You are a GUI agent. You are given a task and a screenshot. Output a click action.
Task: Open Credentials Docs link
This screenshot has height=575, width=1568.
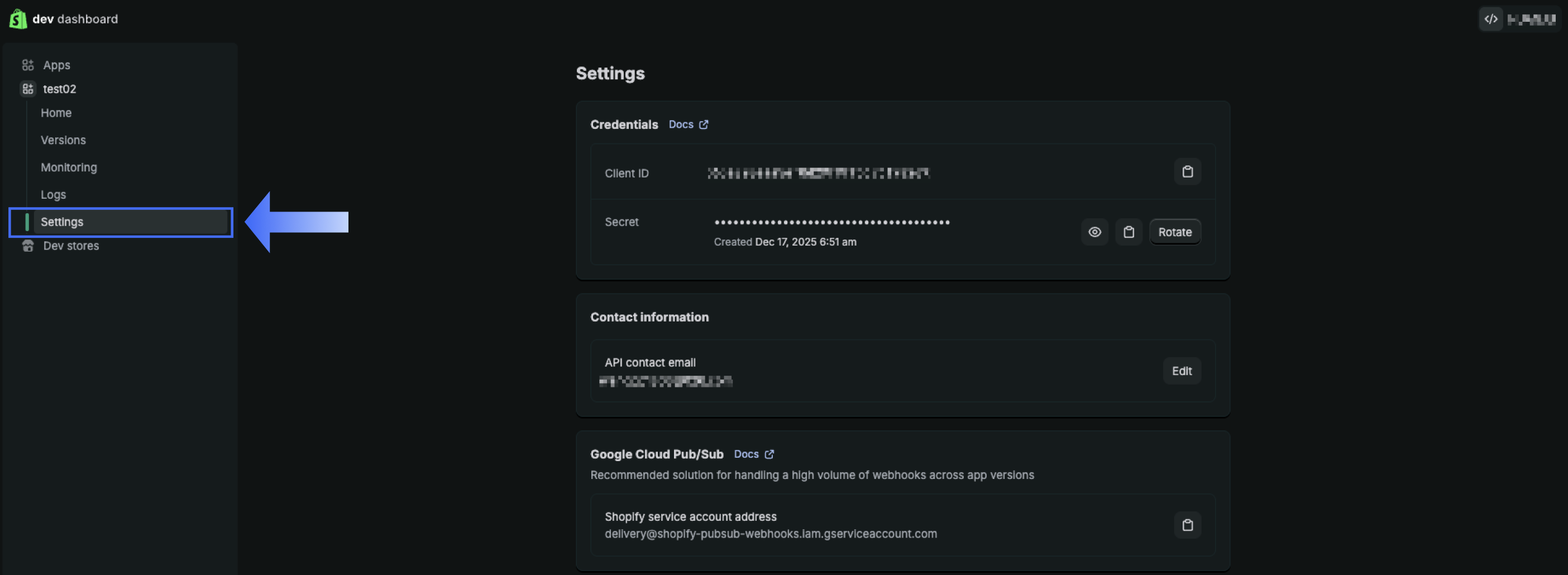click(x=688, y=124)
